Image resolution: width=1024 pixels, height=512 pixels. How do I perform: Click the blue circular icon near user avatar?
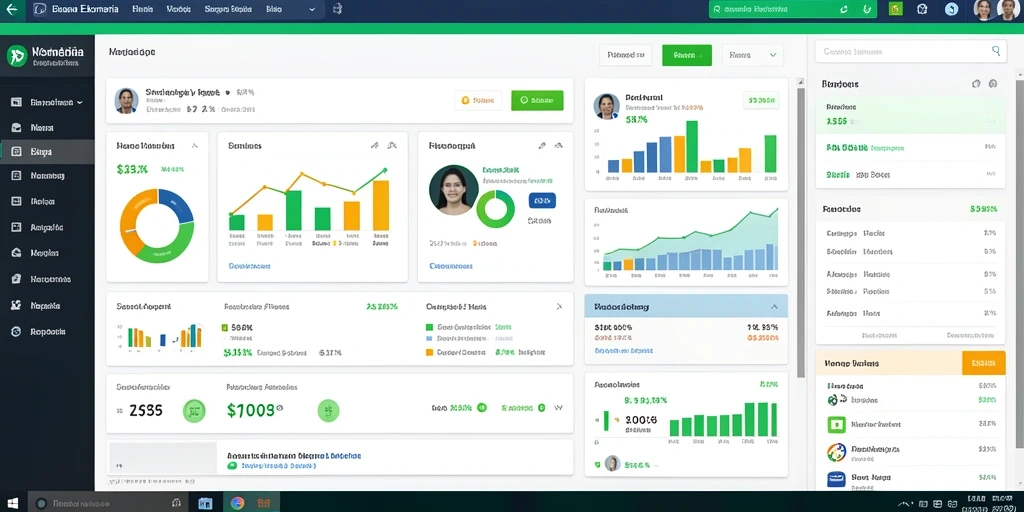[952, 9]
